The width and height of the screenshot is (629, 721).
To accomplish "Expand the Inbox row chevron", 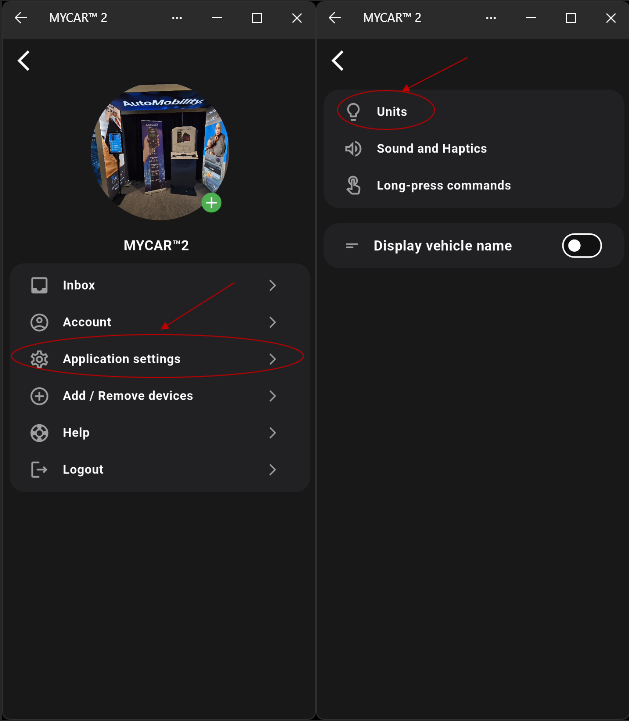I will (x=273, y=285).
